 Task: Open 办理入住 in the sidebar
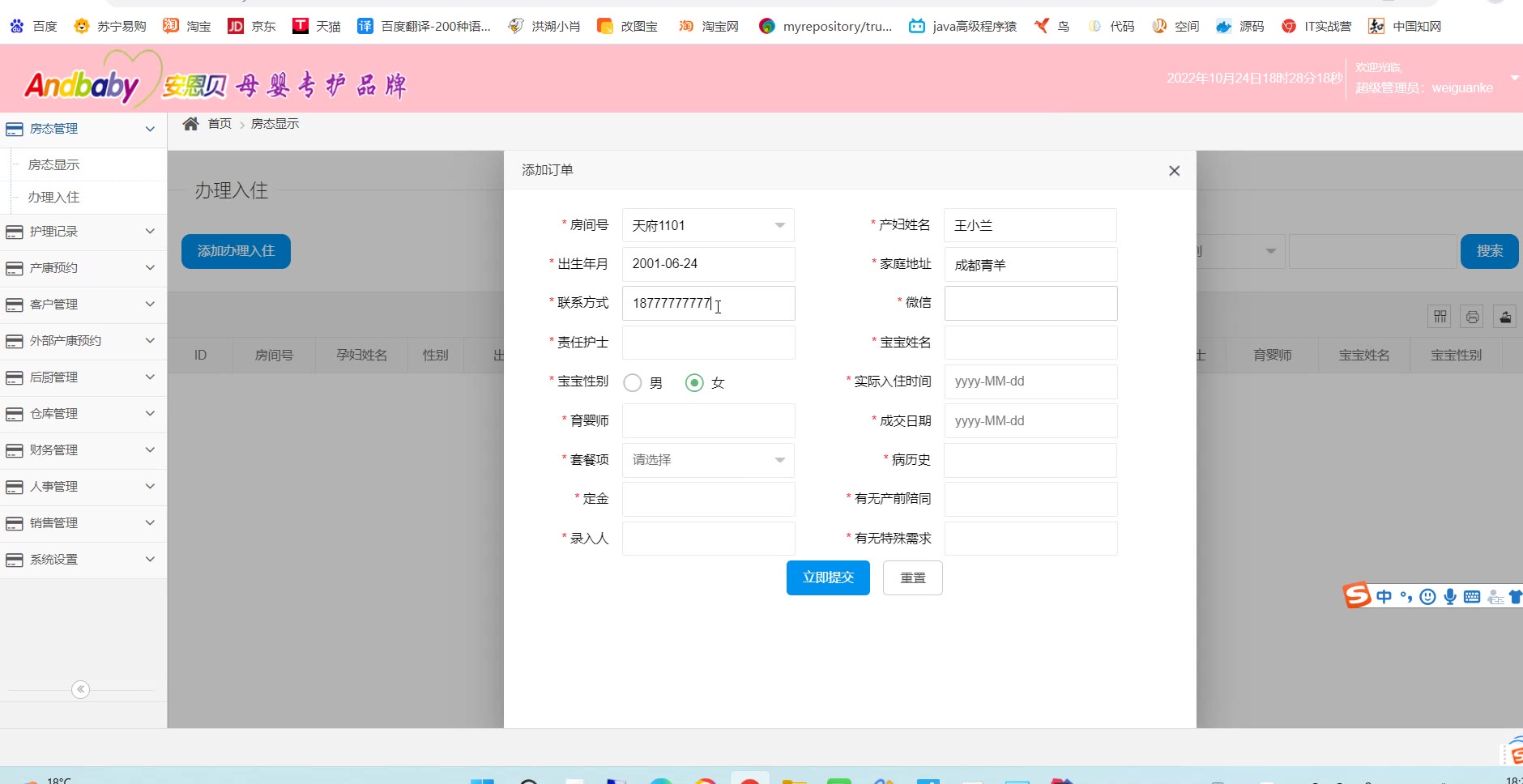pos(53,198)
